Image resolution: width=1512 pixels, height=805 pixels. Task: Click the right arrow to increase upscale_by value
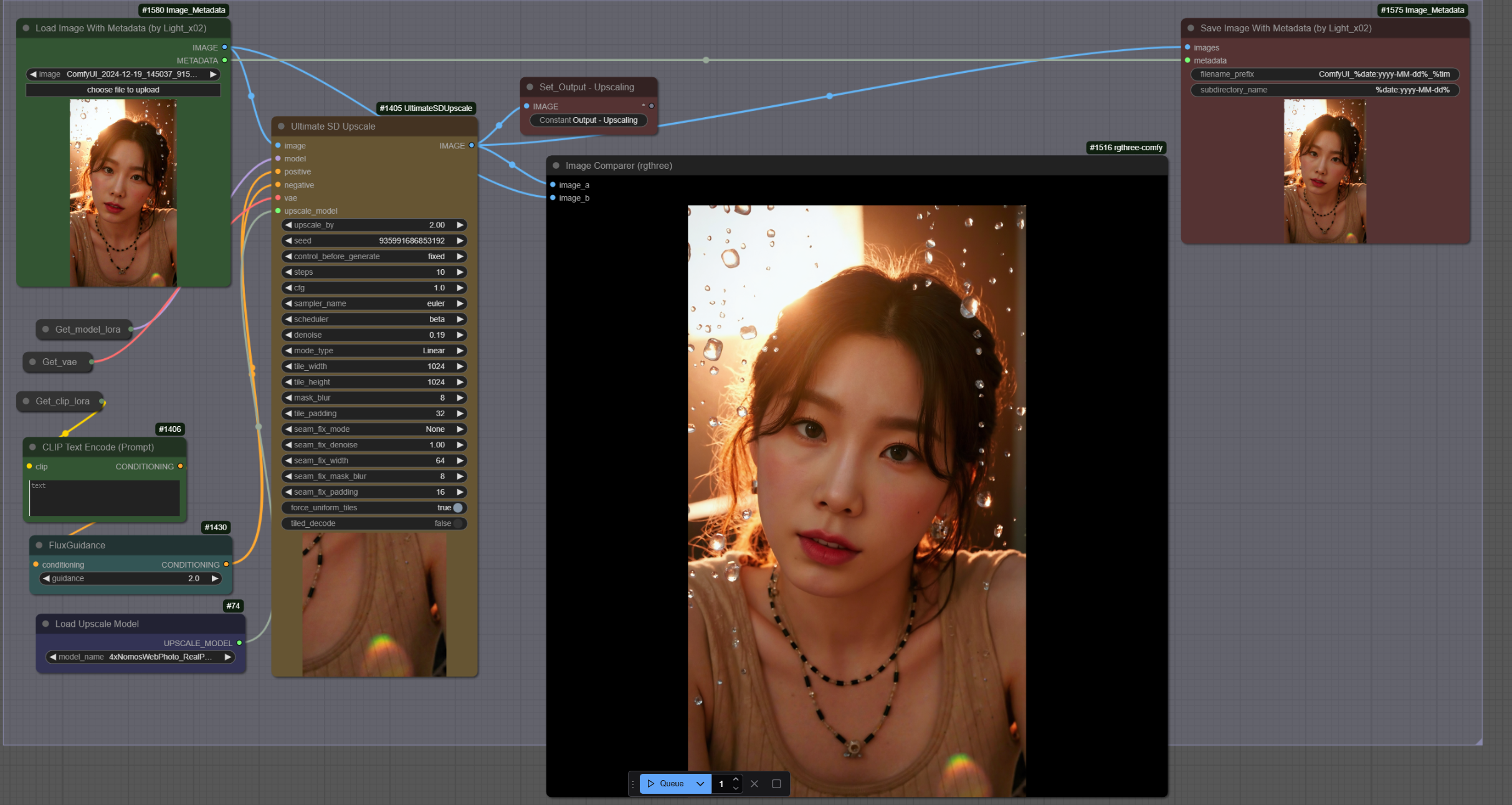[460, 225]
